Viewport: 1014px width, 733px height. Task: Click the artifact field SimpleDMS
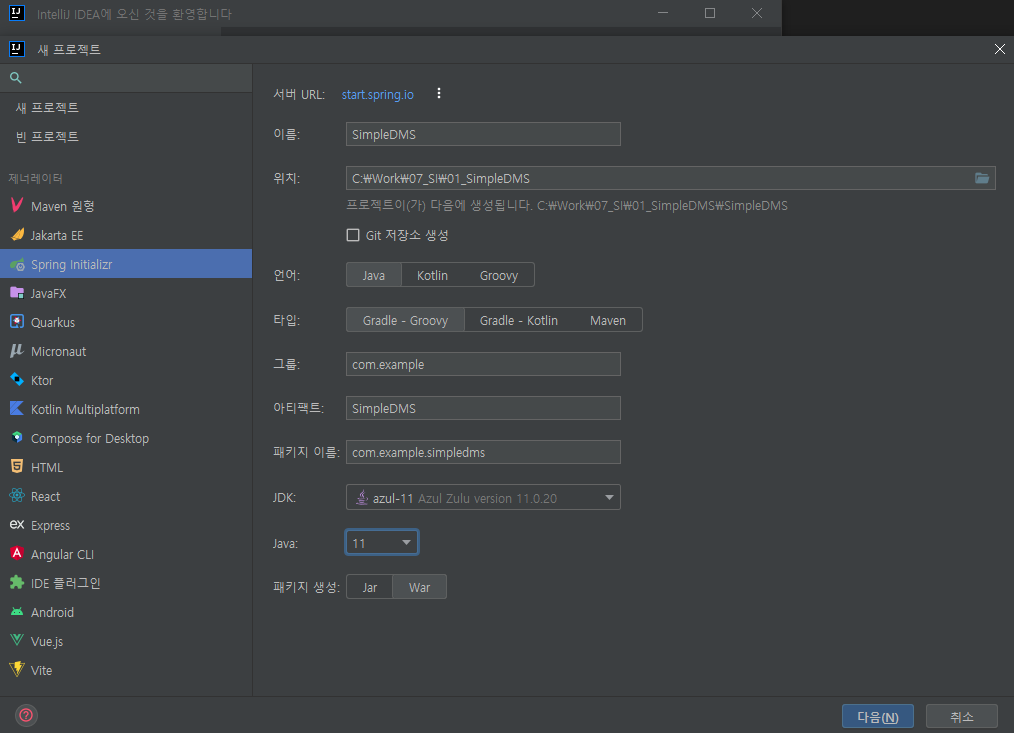tap(483, 408)
